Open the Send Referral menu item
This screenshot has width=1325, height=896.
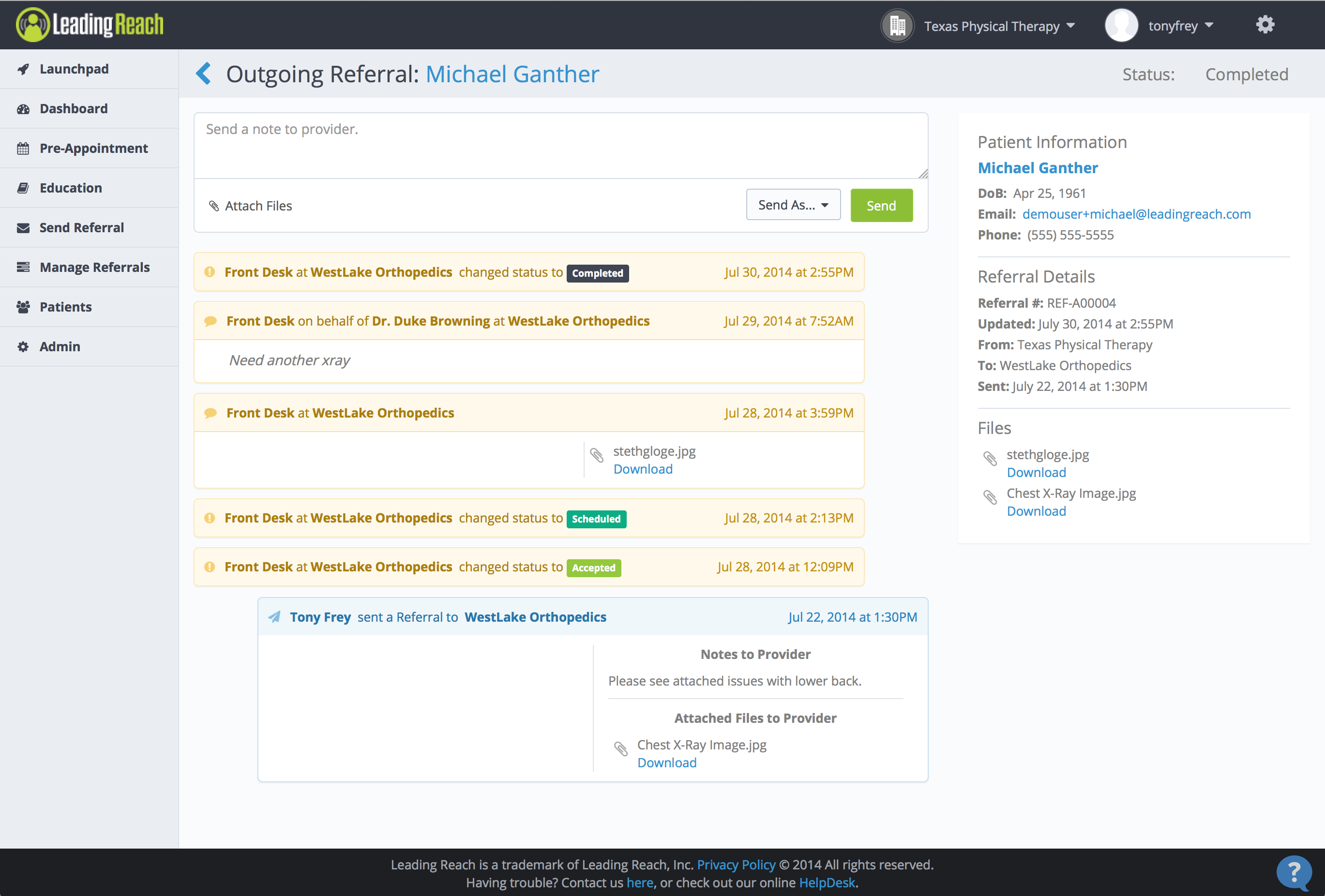81,227
